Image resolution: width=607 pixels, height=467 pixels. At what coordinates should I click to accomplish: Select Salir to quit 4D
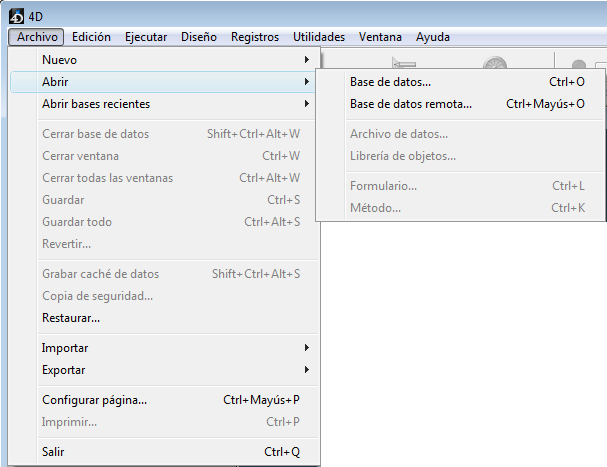(54, 452)
